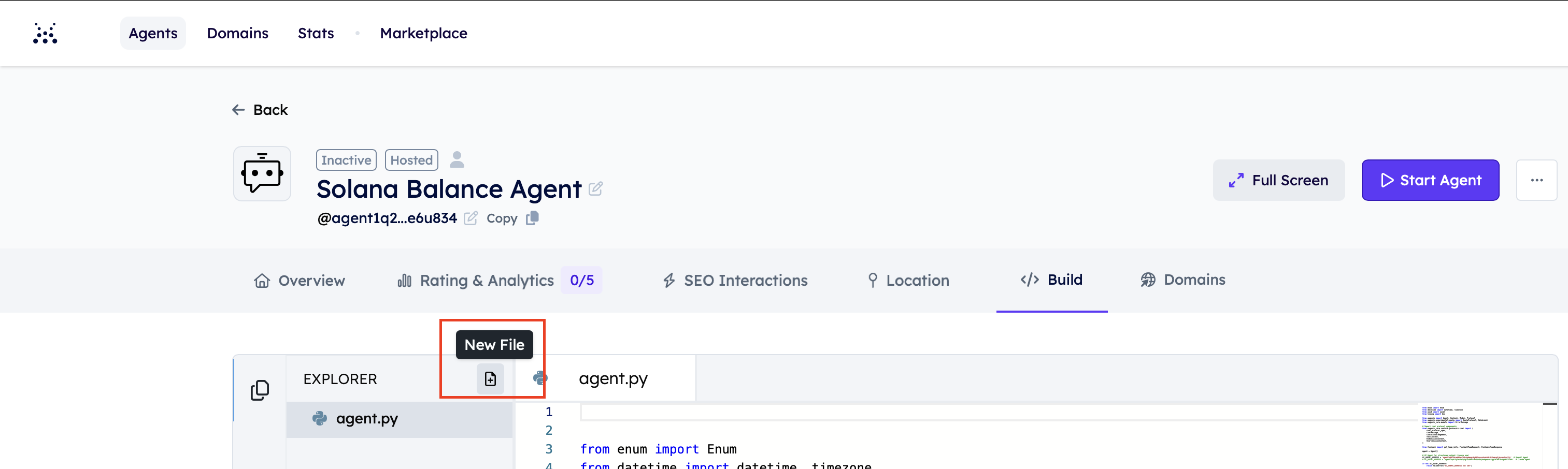Click the agent robot avatar icon

tap(262, 174)
